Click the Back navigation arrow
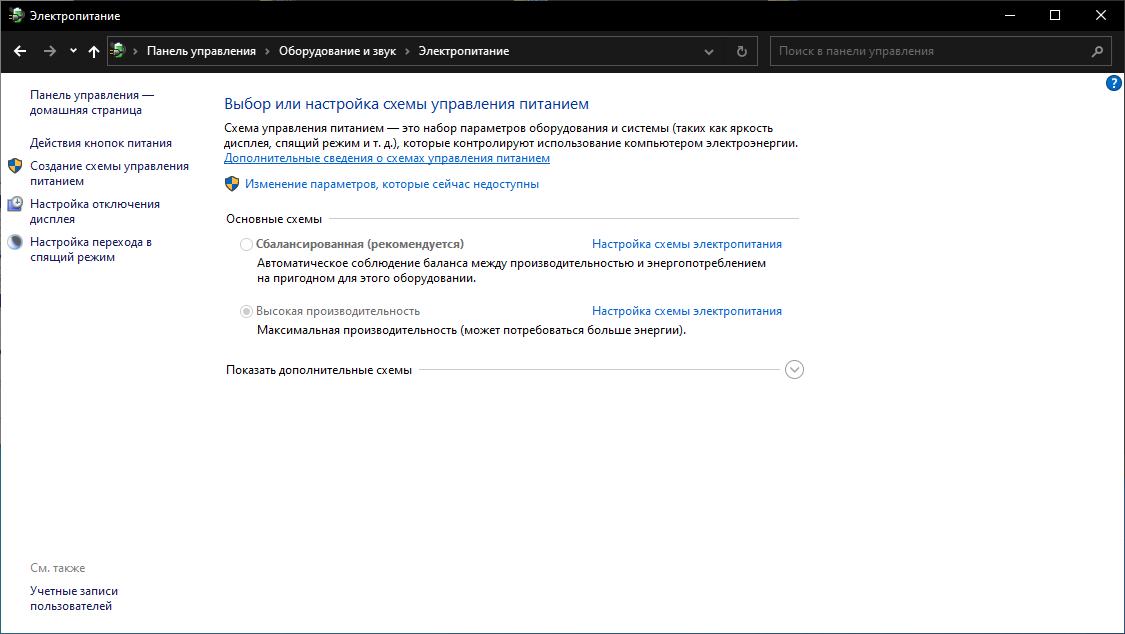Screen dimensions: 1125x634 pos(20,51)
